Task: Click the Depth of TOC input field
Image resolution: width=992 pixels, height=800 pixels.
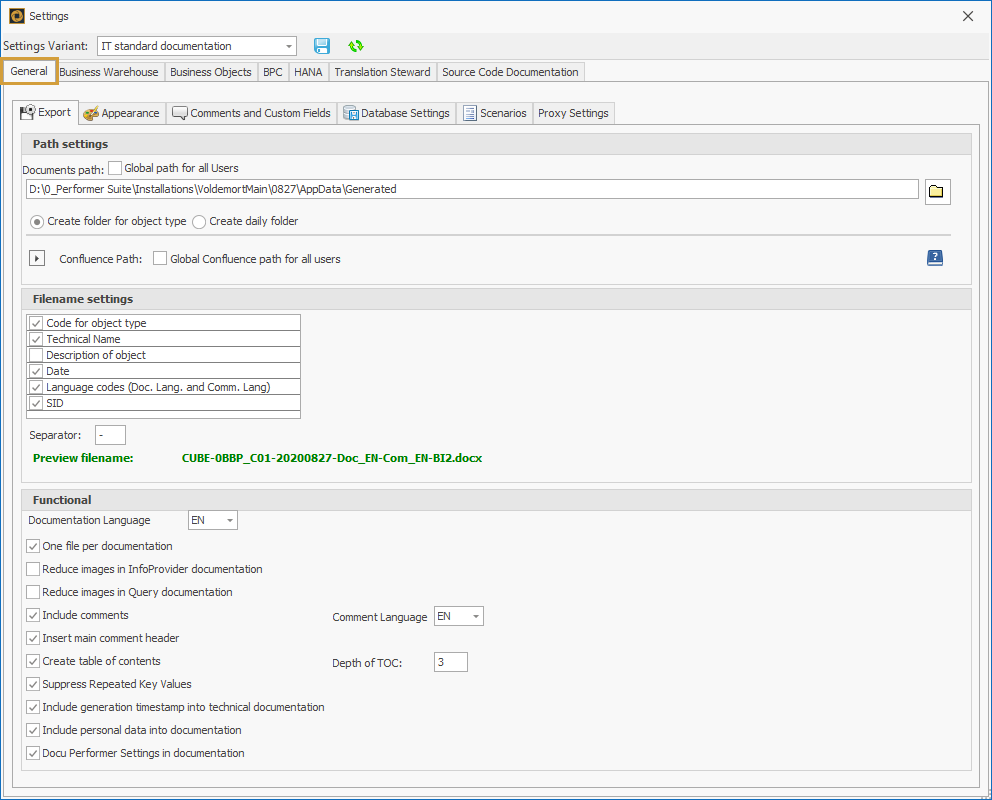Action: (x=450, y=661)
